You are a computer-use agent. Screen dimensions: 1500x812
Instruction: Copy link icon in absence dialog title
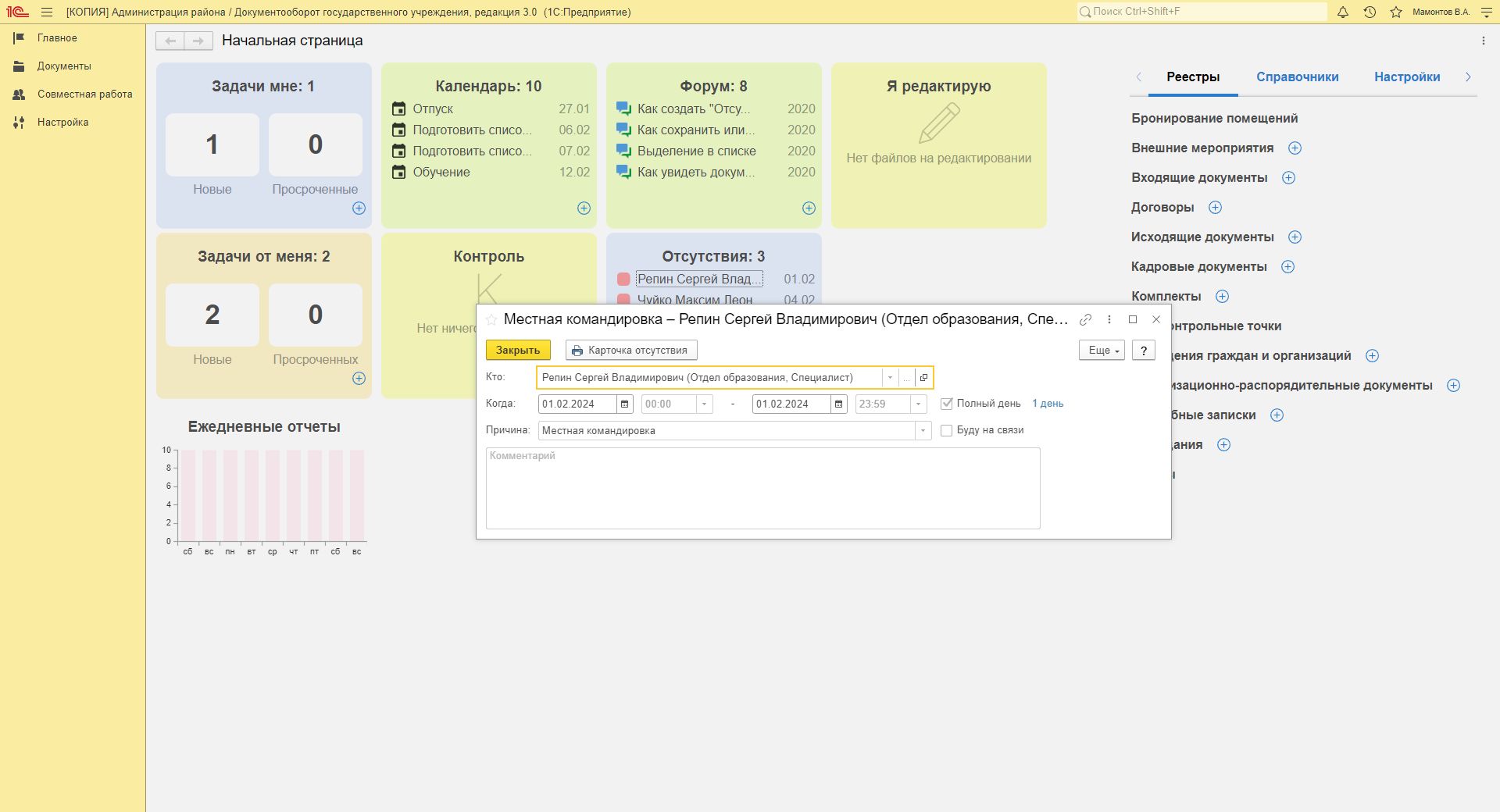point(1085,319)
